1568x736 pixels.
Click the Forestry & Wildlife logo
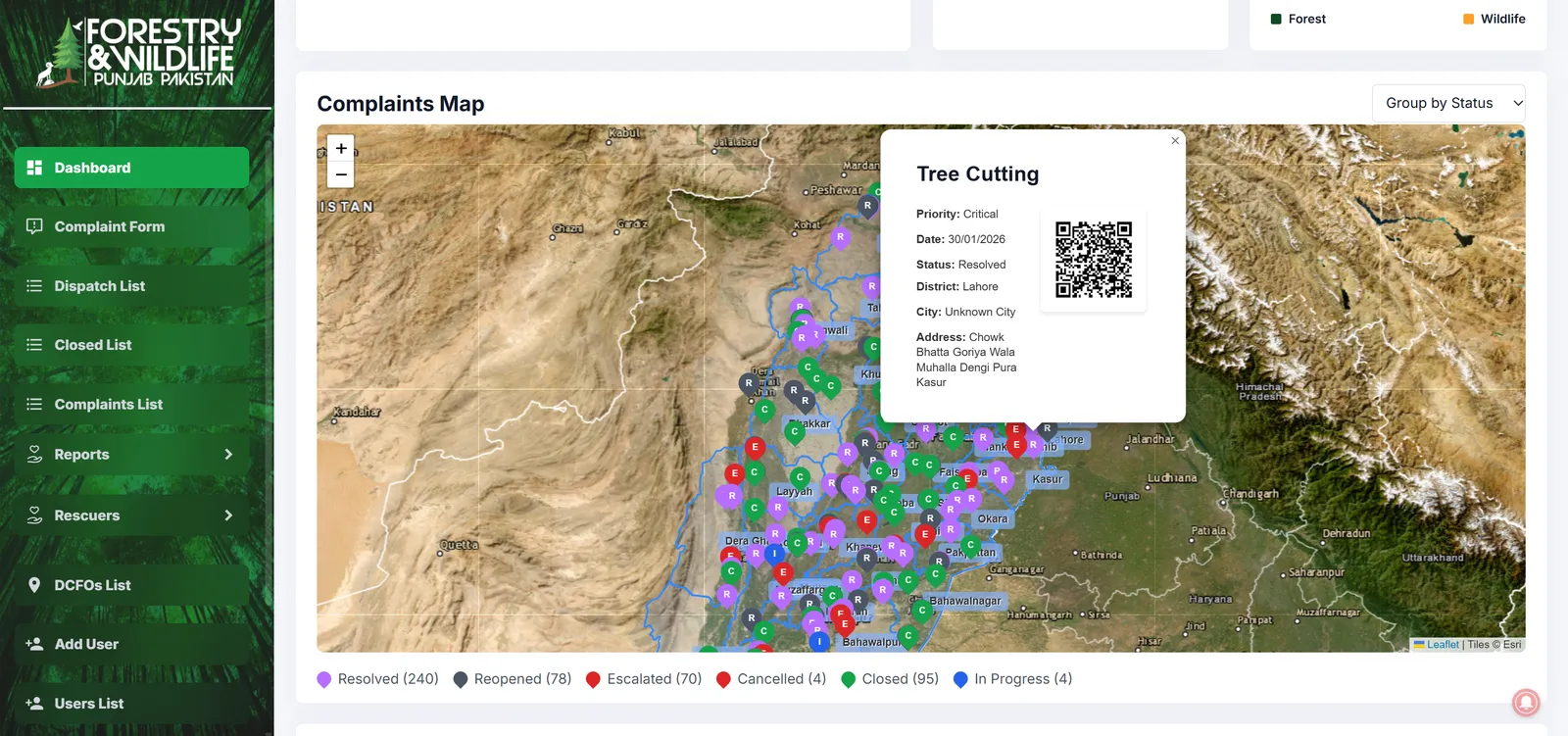(137, 53)
